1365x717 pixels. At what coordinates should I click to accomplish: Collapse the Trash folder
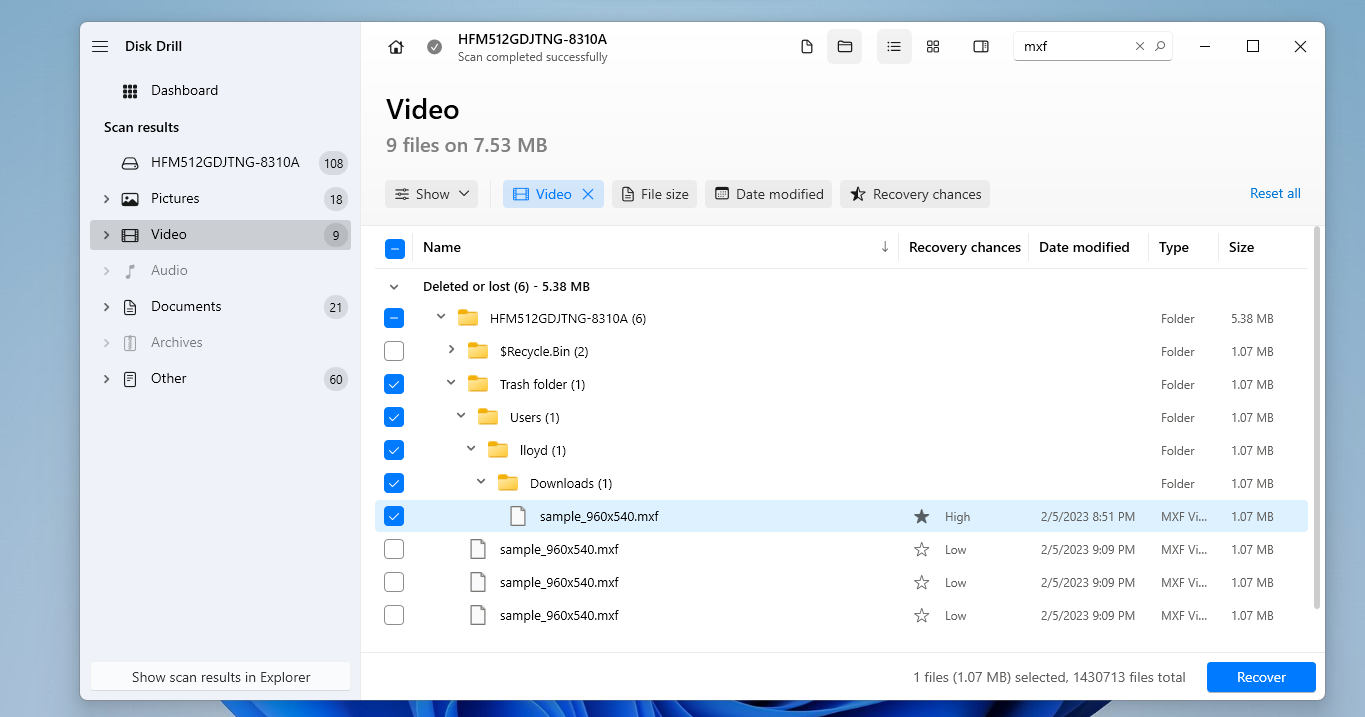451,383
